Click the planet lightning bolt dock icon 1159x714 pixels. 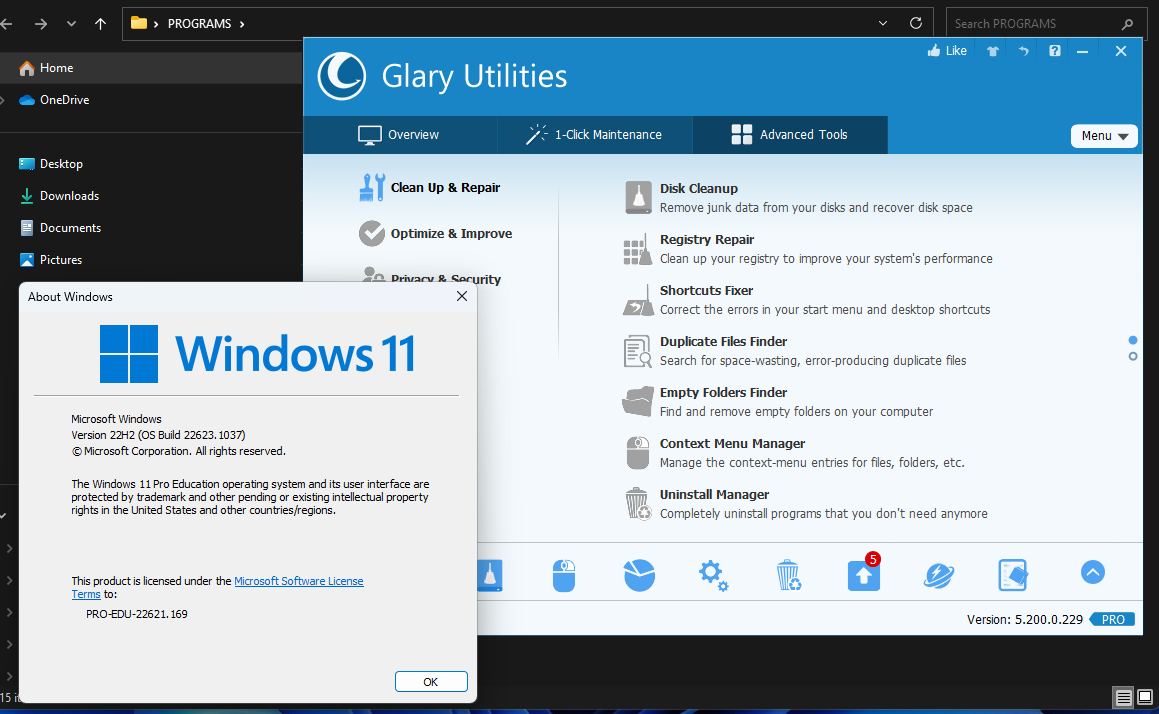click(939, 575)
